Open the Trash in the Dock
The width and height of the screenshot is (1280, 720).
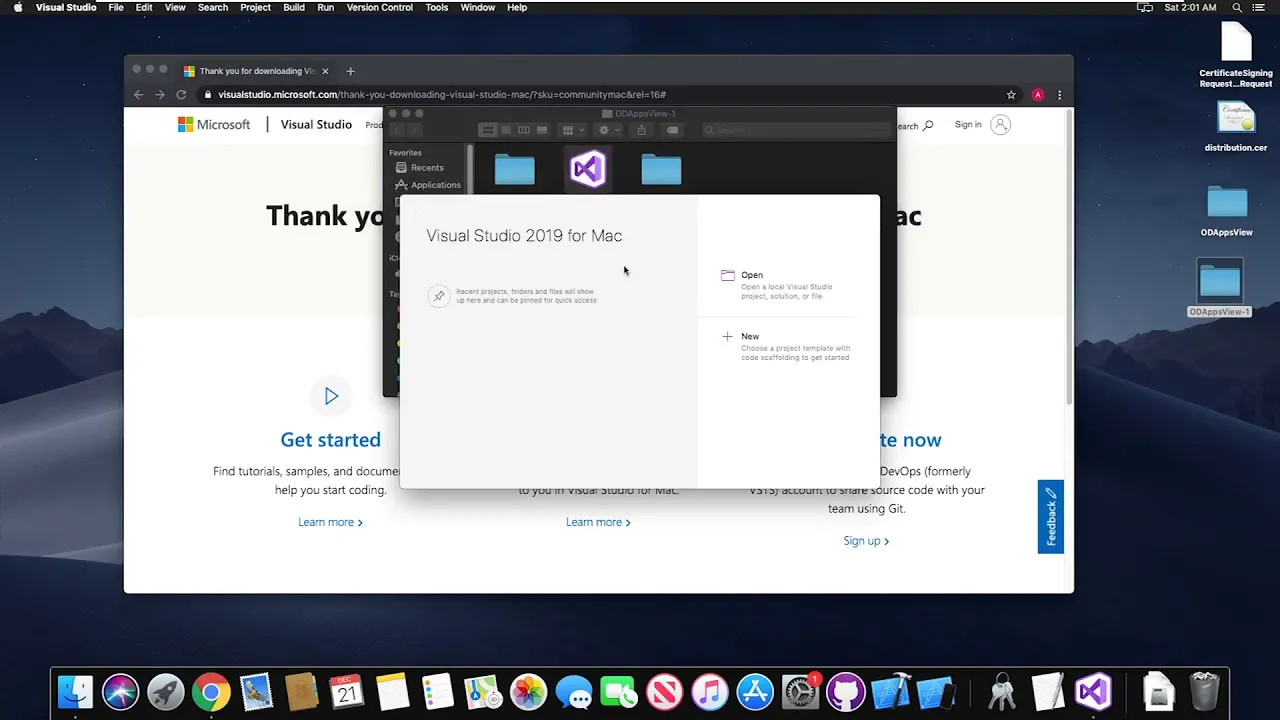(x=1204, y=692)
